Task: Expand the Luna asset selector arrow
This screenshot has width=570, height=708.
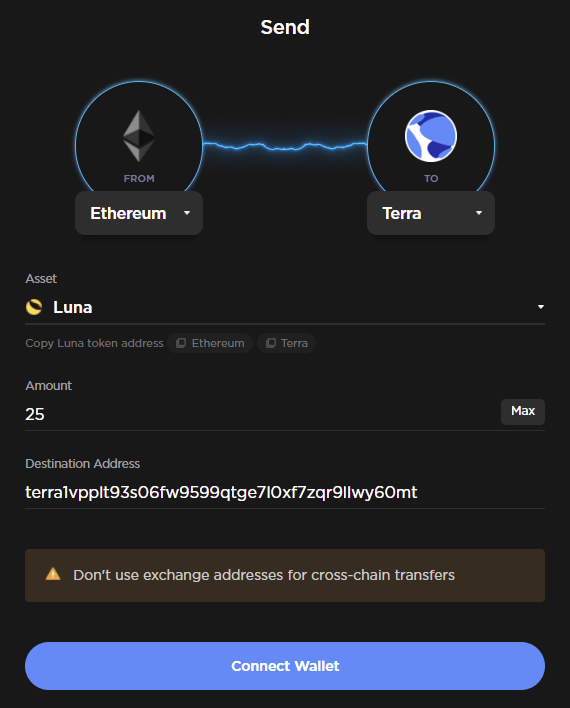Action: [541, 307]
